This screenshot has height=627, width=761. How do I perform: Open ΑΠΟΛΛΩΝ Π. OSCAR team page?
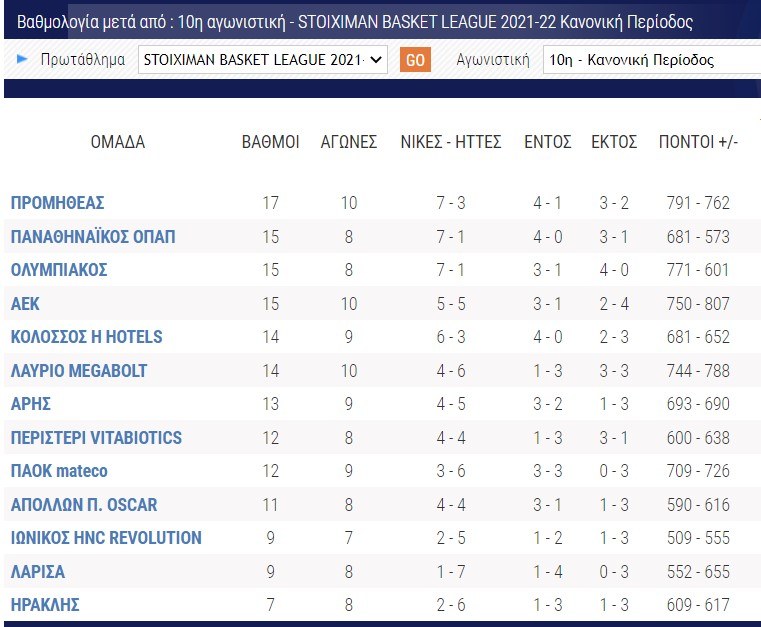(x=84, y=505)
